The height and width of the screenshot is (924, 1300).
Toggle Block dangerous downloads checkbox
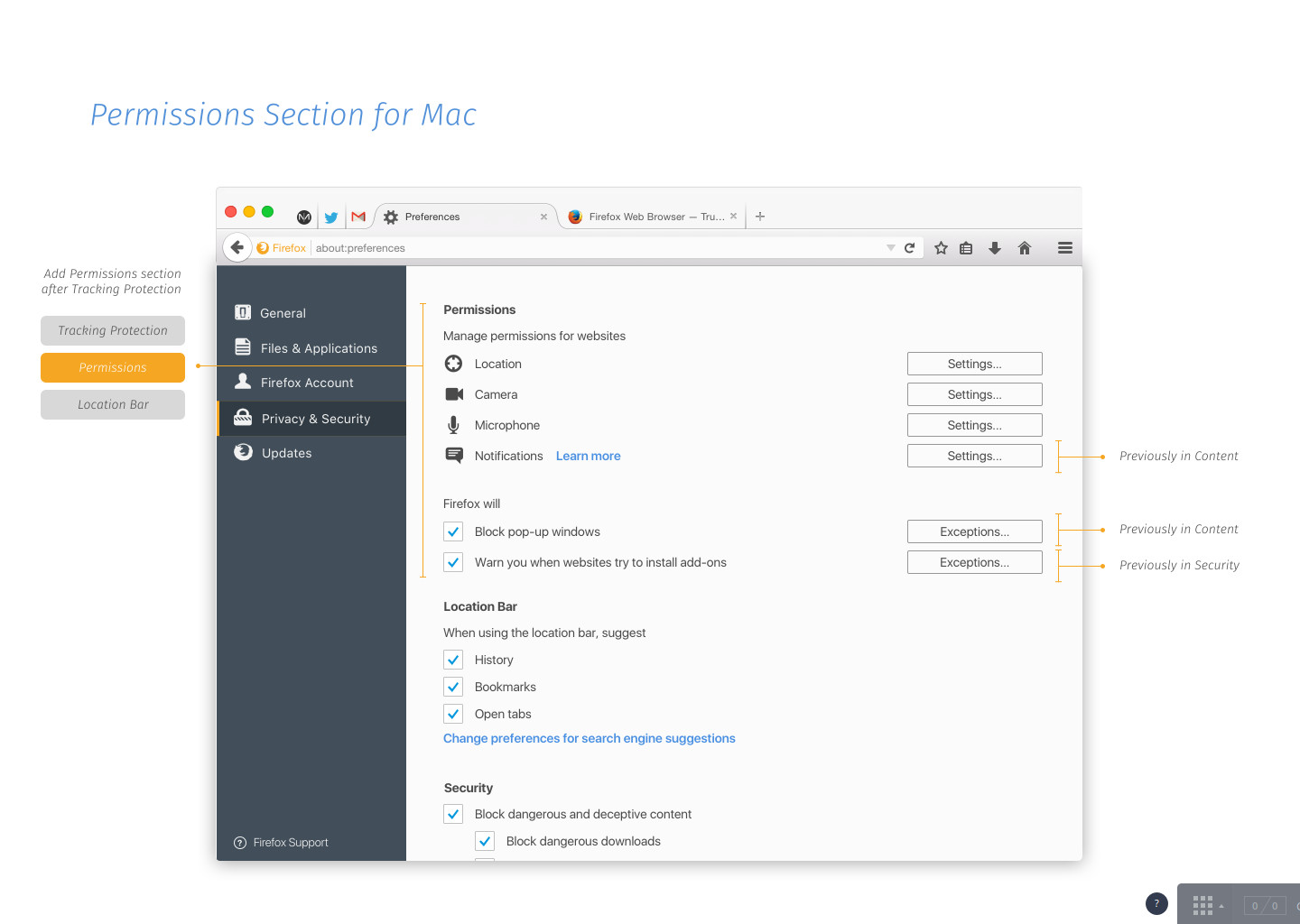(x=485, y=841)
